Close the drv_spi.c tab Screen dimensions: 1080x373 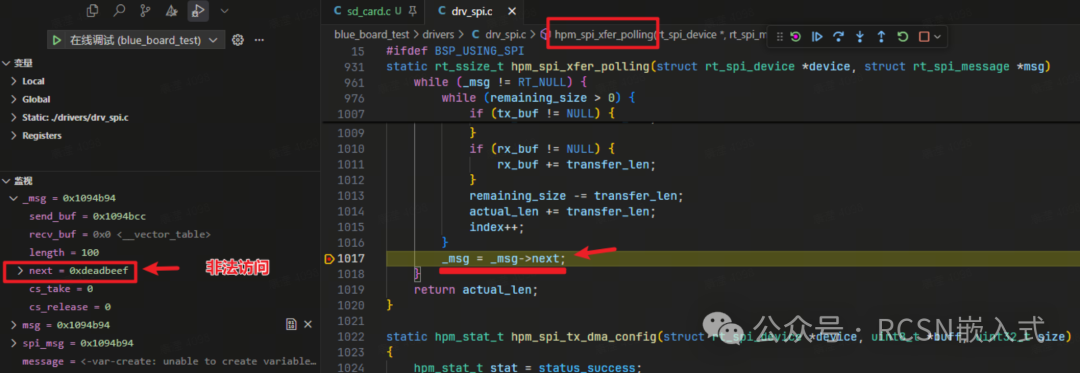(511, 11)
